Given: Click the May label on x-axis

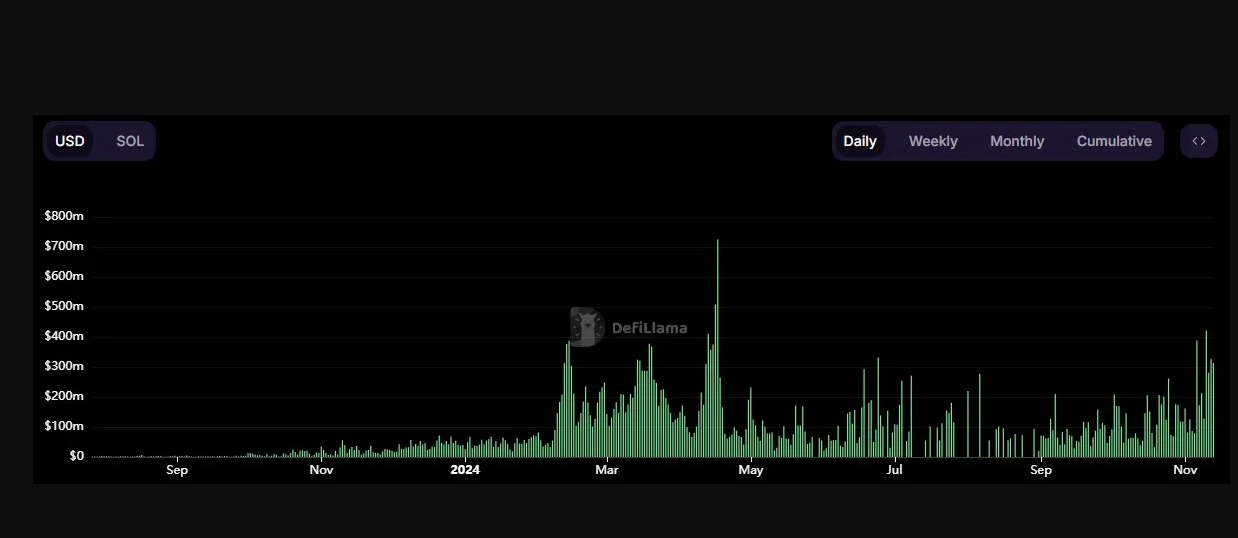Looking at the screenshot, I should (x=750, y=469).
